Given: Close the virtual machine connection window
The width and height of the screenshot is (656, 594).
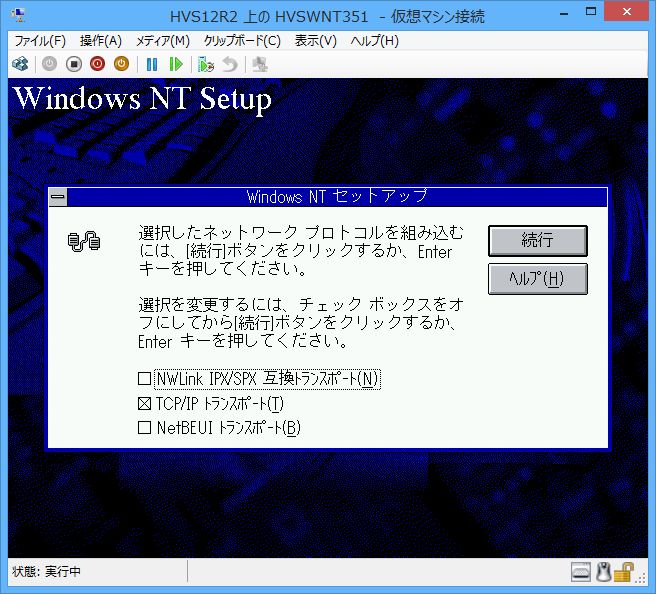Looking at the screenshot, I should click(626, 12).
